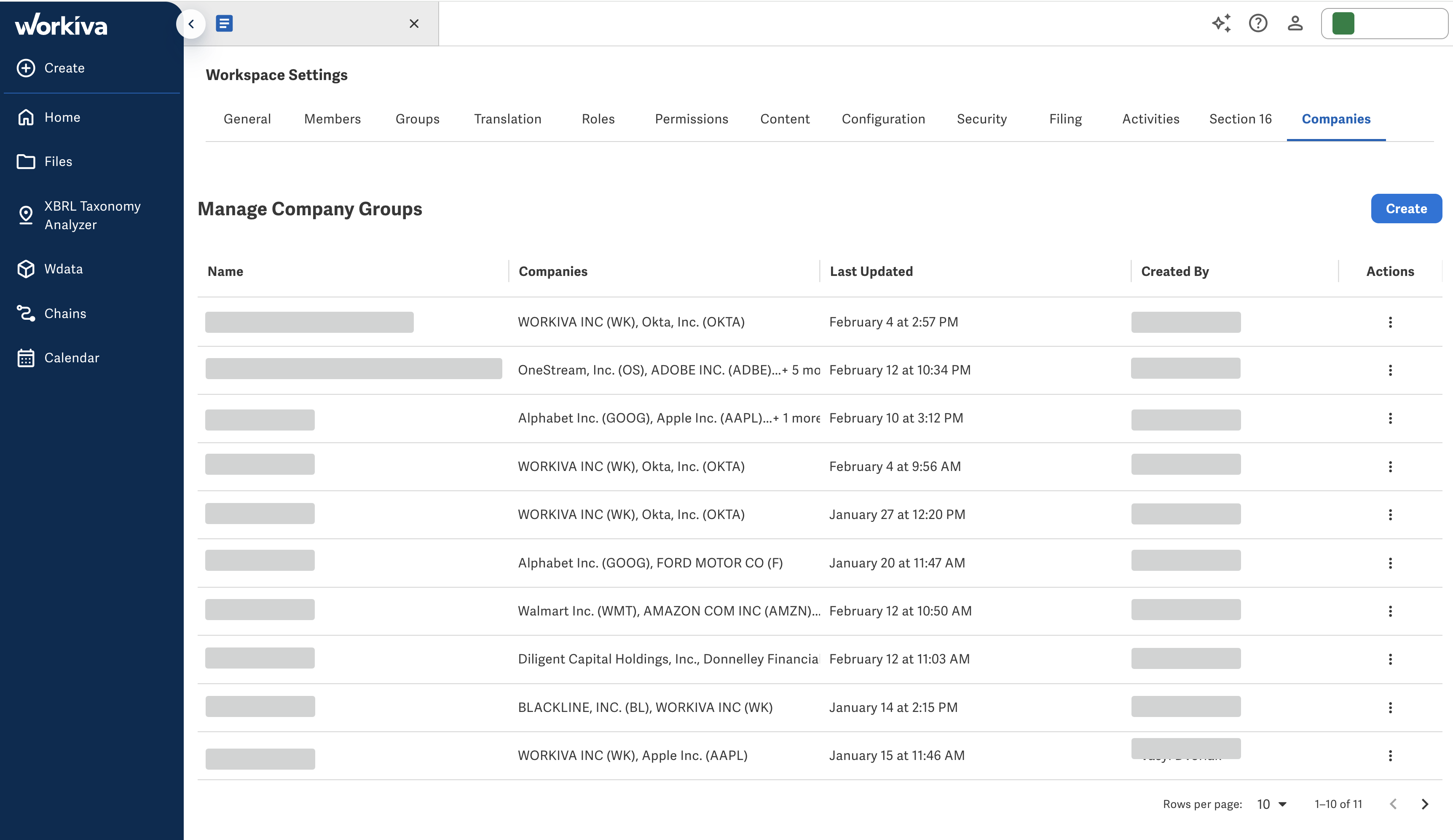Open the help question mark menu

tap(1258, 23)
